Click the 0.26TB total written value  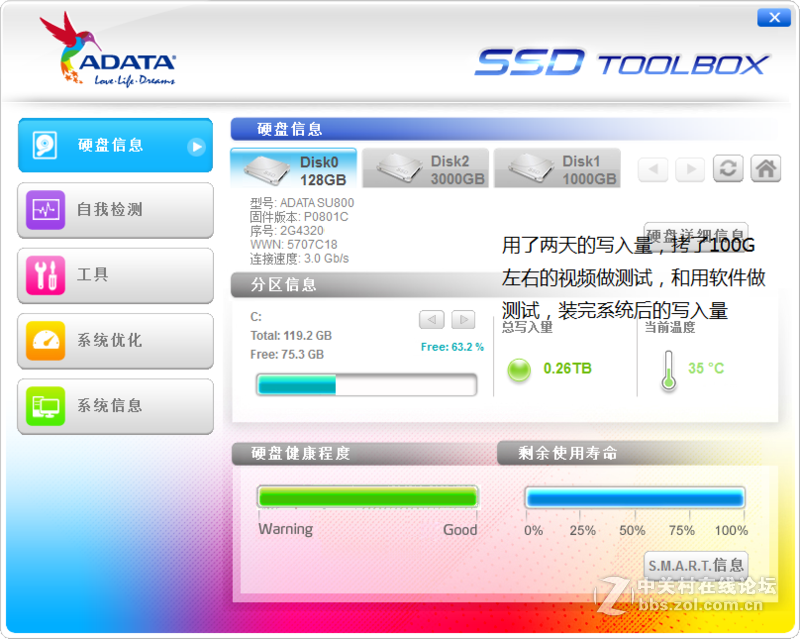pos(567,368)
